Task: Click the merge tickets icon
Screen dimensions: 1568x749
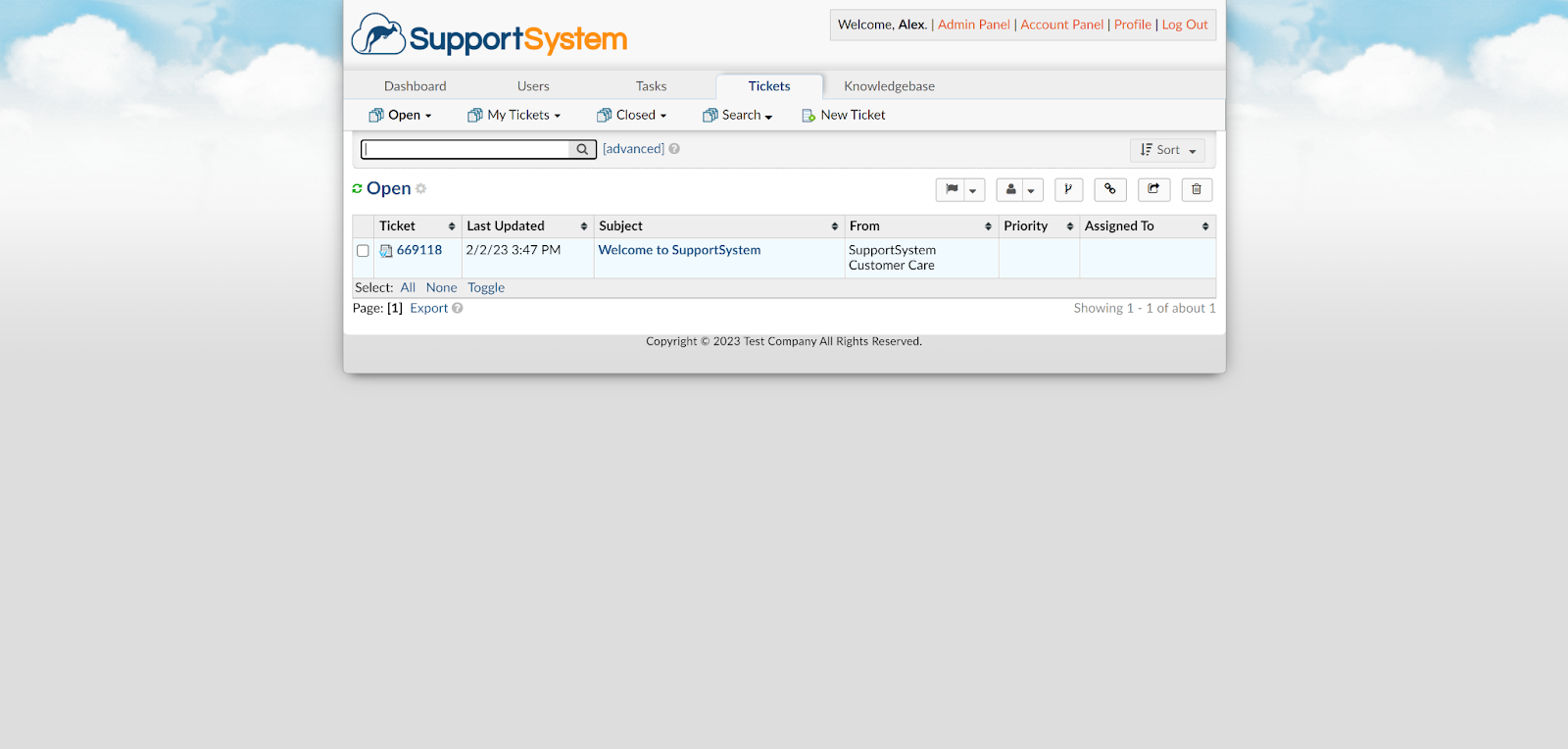Action: pos(1068,189)
